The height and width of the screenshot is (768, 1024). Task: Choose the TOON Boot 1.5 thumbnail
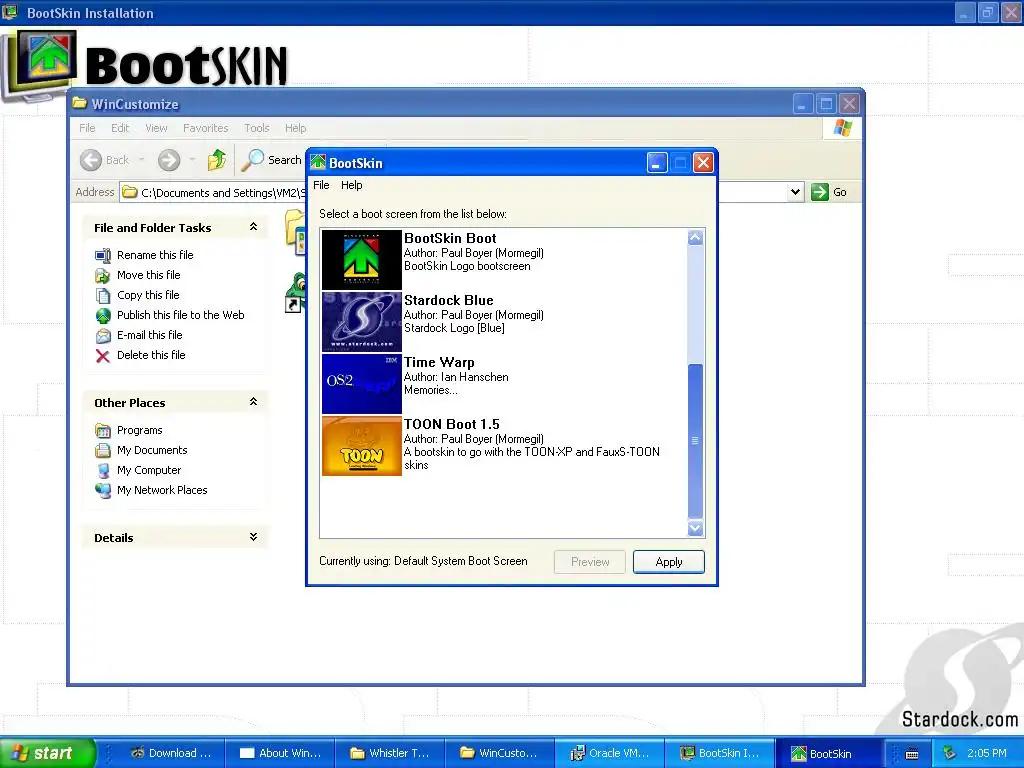[362, 445]
